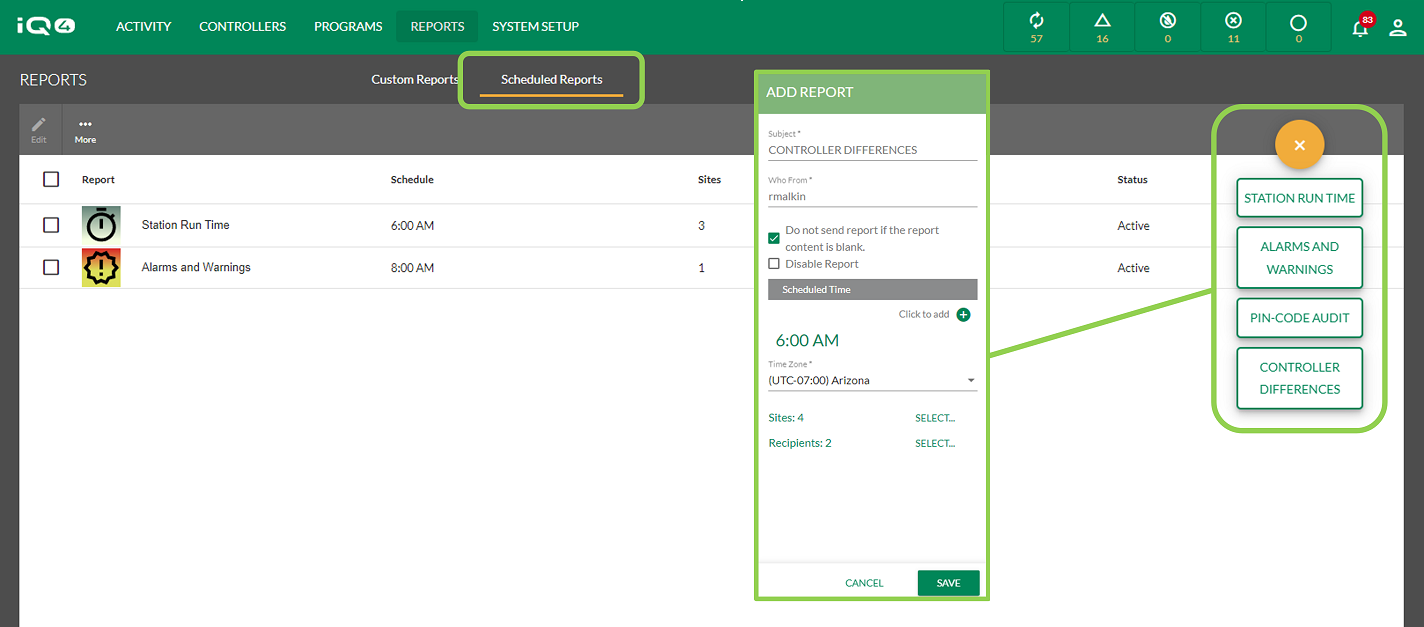Click the Schedule column header
The height and width of the screenshot is (627, 1424).
coord(412,180)
